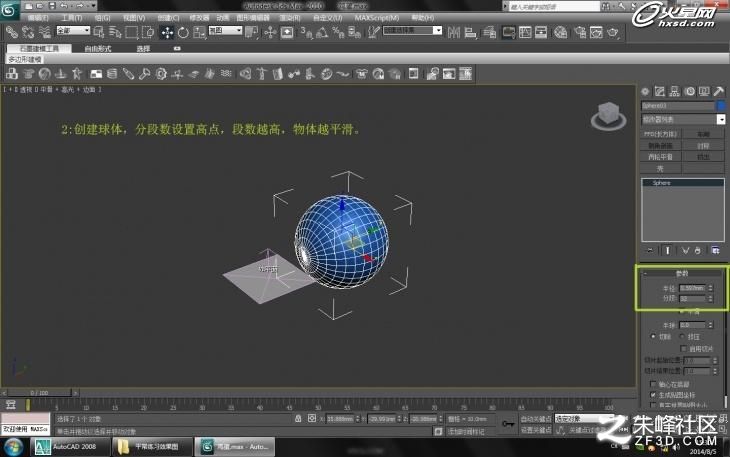Choose the Select Object tool
730x457 pixels.
pos(99,32)
